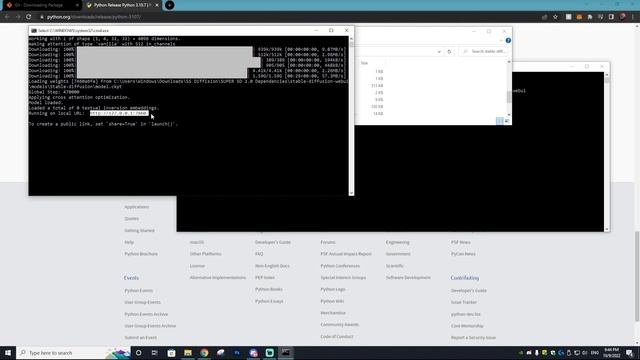The width and height of the screenshot is (640, 360).
Task: Open the notification center icon
Action: click(629, 353)
